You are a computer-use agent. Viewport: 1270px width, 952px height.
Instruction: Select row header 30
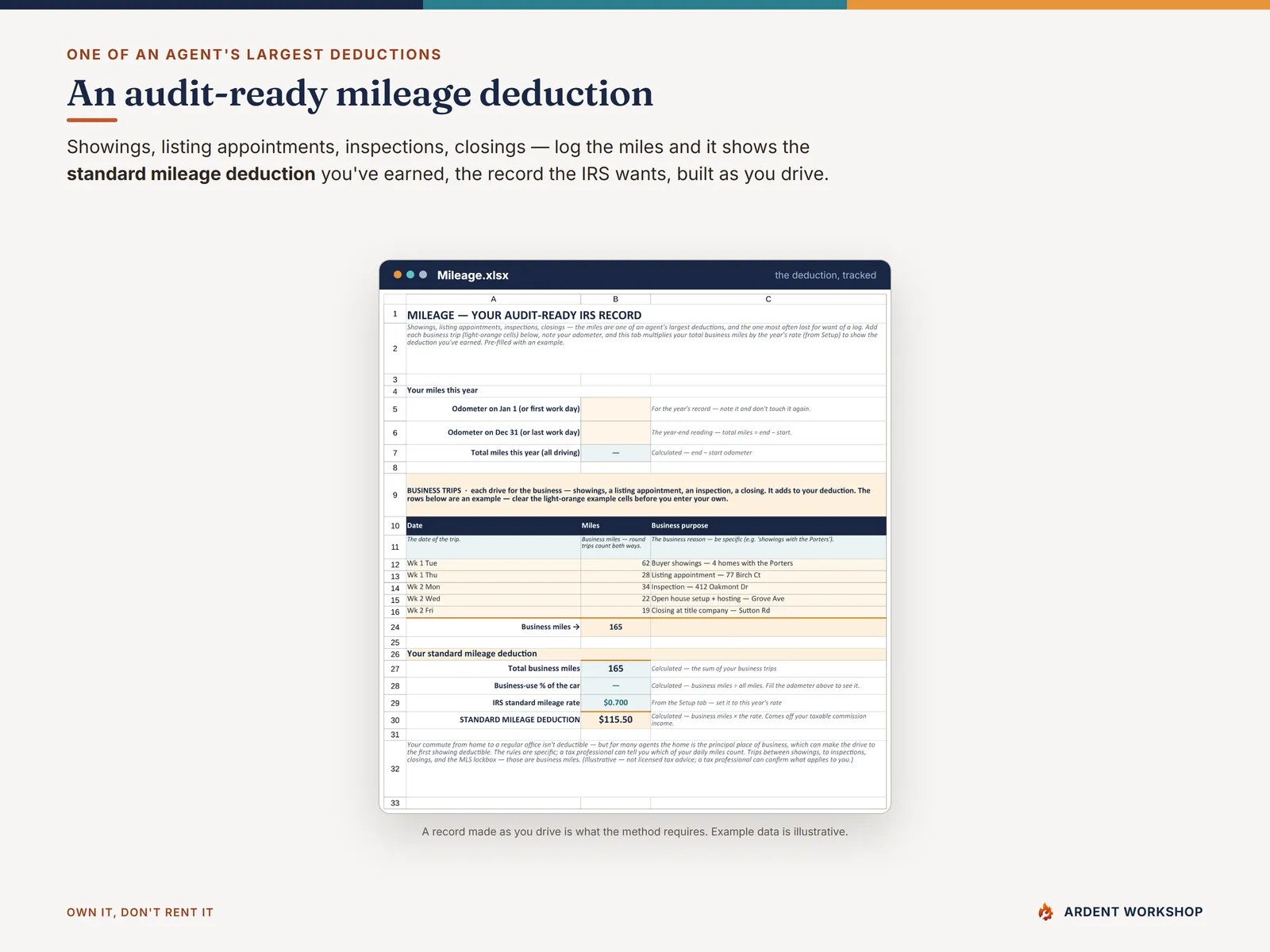pyautogui.click(x=394, y=720)
